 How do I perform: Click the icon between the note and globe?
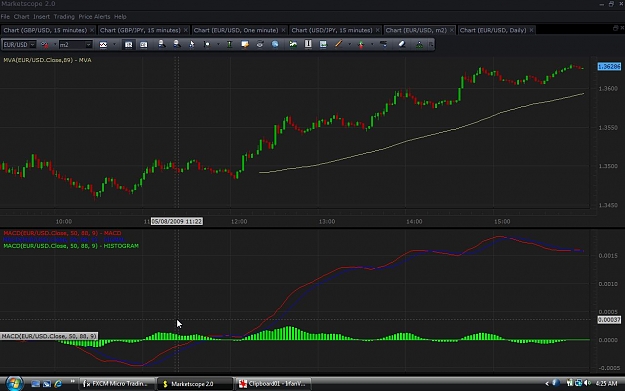260,45
